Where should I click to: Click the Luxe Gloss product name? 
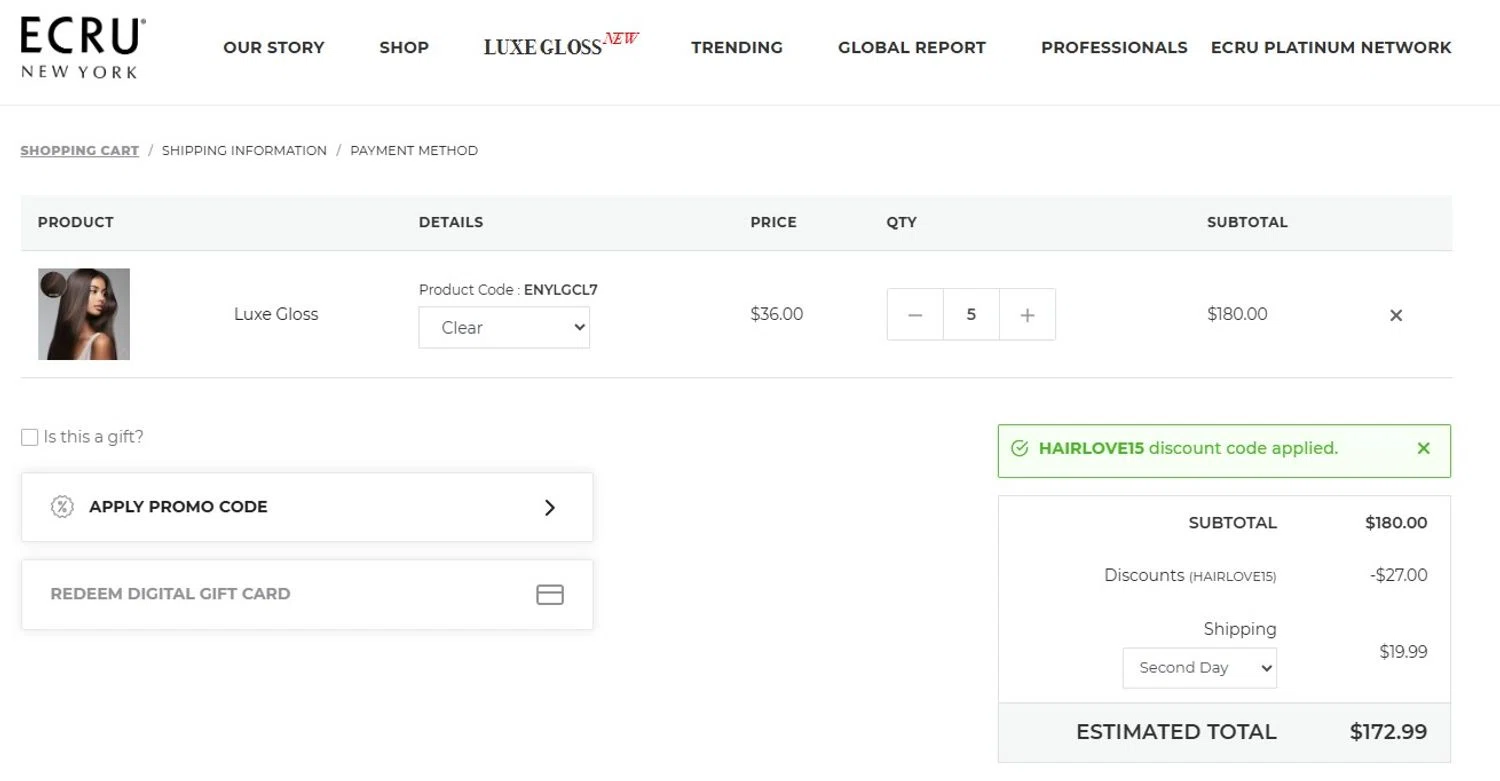276,314
